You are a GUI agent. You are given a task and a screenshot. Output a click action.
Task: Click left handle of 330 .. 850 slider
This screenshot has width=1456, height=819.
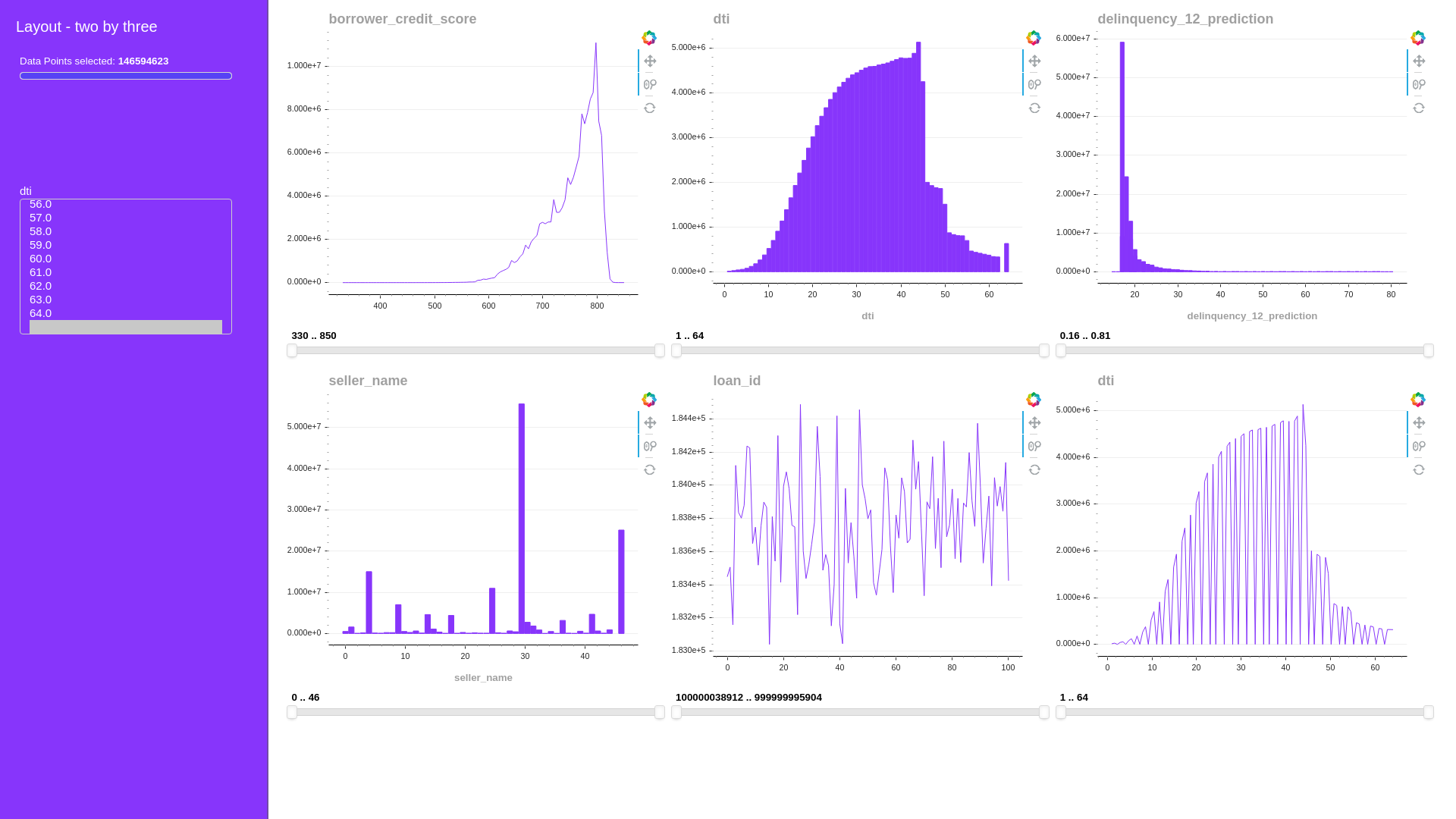point(292,350)
